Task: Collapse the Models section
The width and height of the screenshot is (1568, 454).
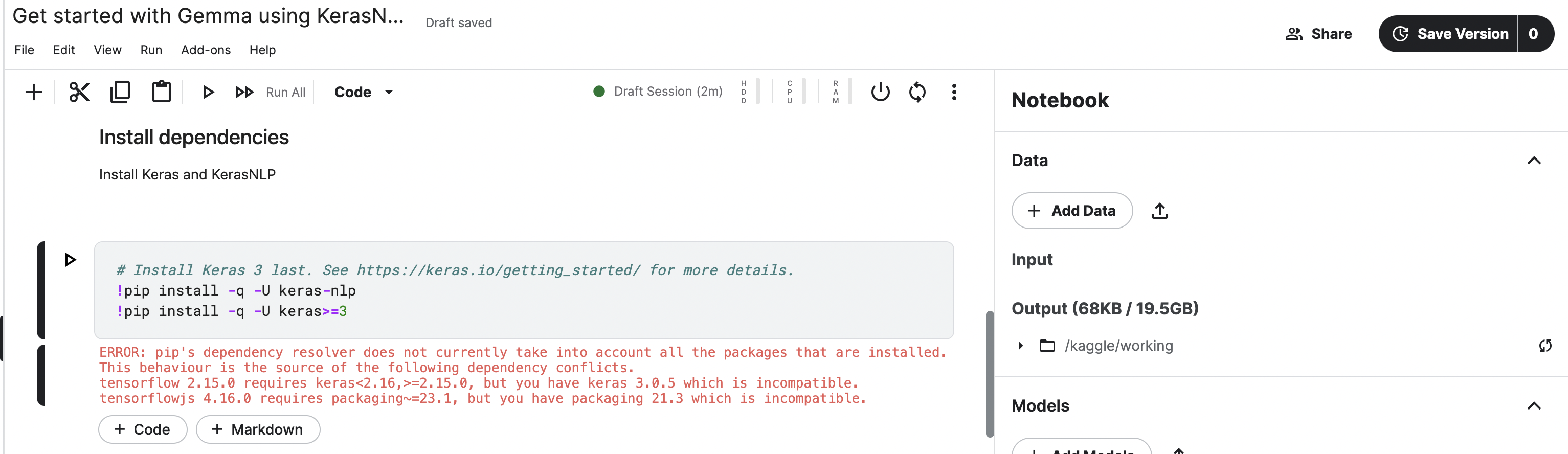Action: [1534, 406]
